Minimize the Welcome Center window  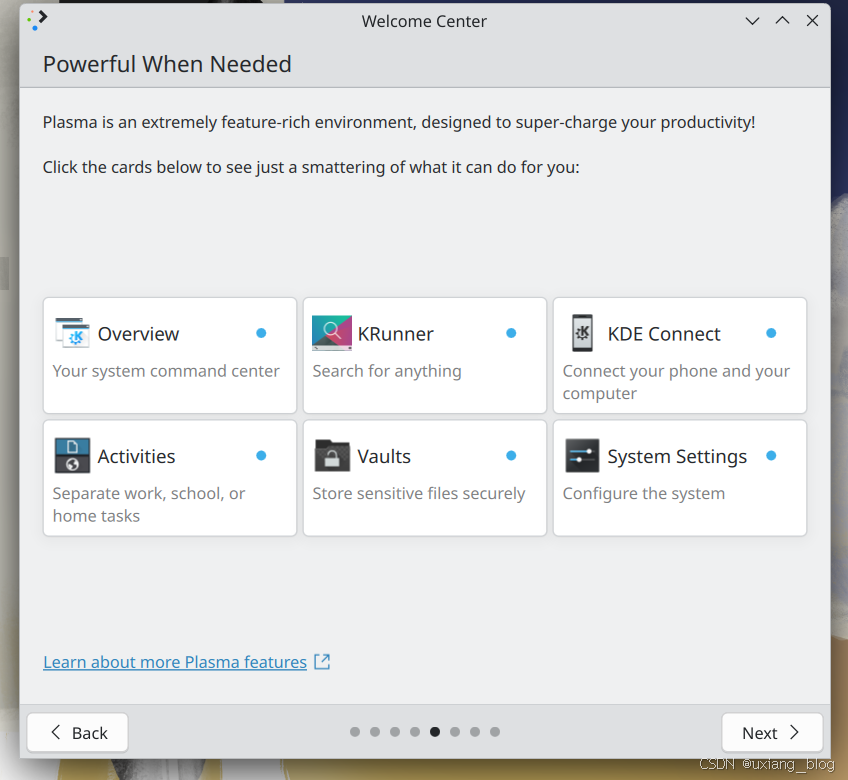click(x=752, y=21)
